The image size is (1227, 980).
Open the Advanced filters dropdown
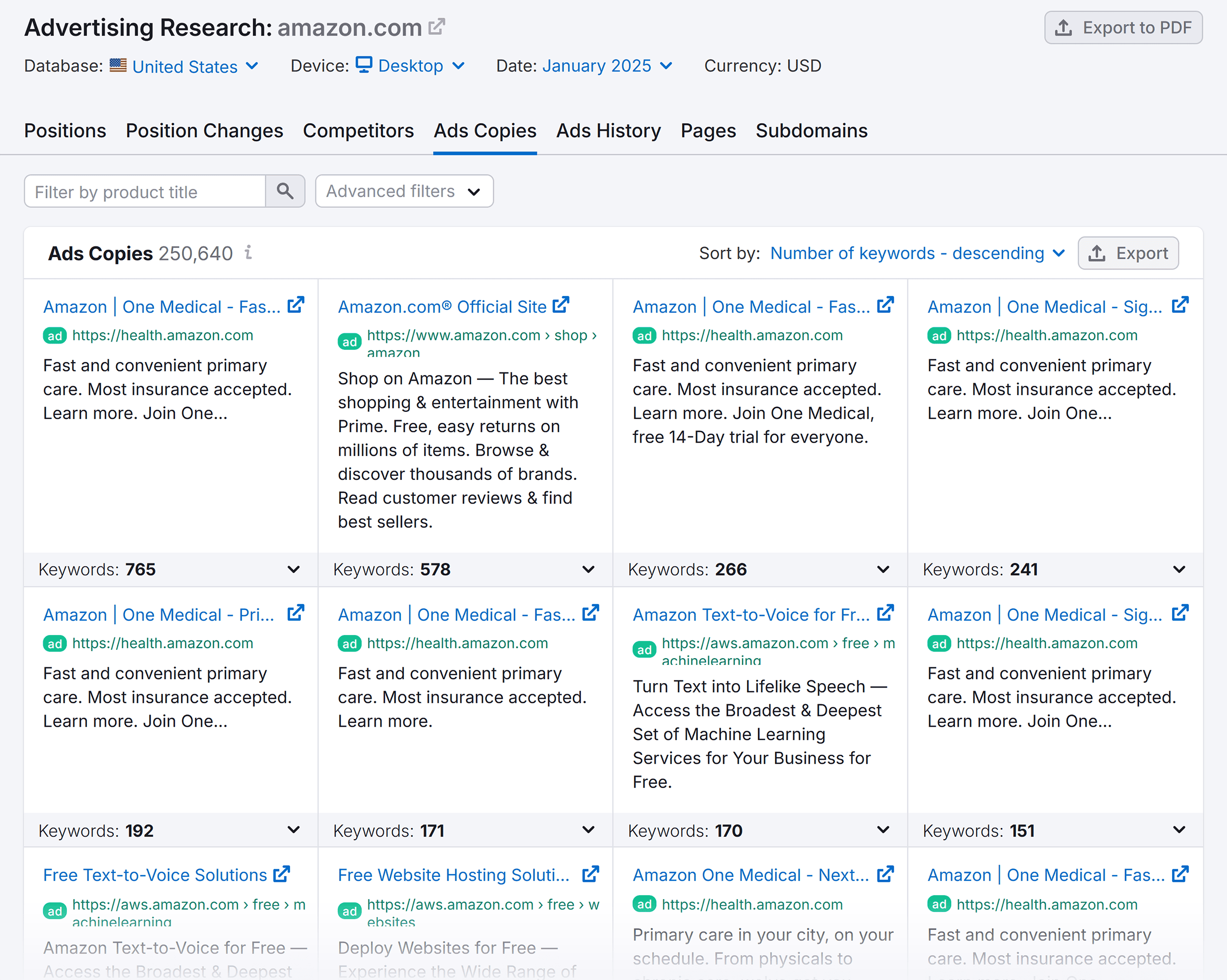click(404, 191)
